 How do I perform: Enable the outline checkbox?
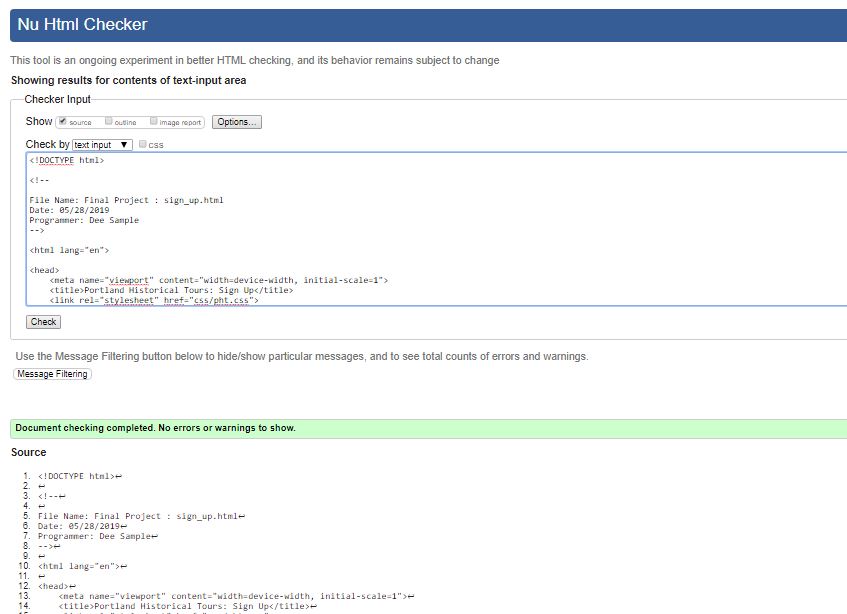(109, 121)
